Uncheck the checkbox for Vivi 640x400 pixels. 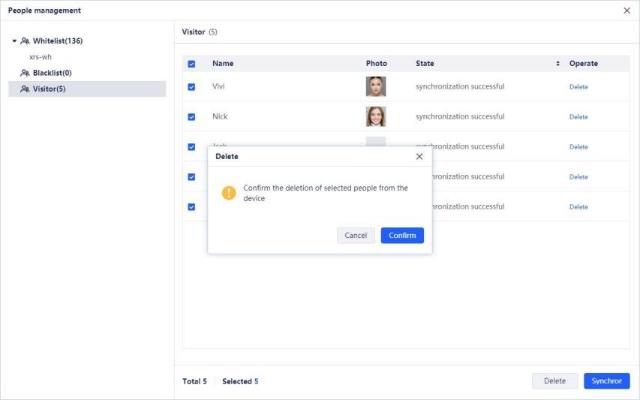(x=192, y=86)
